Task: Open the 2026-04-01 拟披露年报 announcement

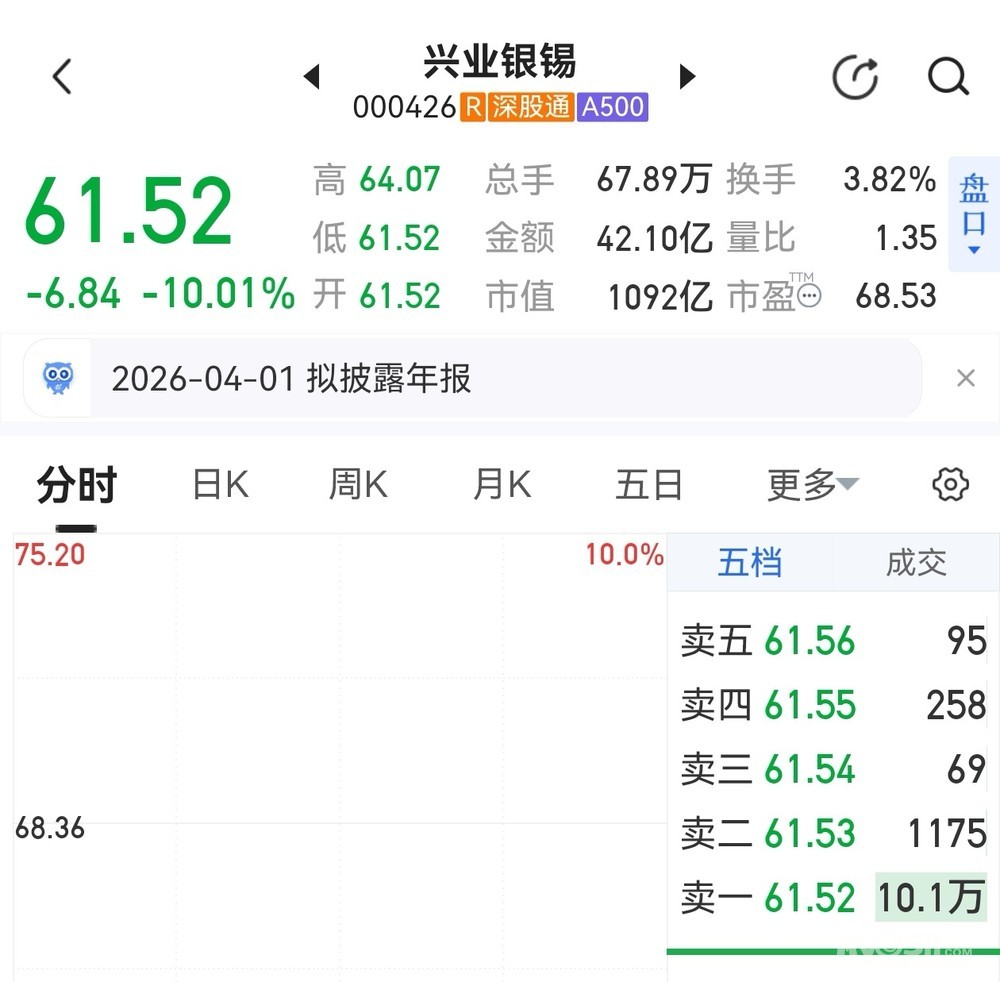Action: (290, 379)
